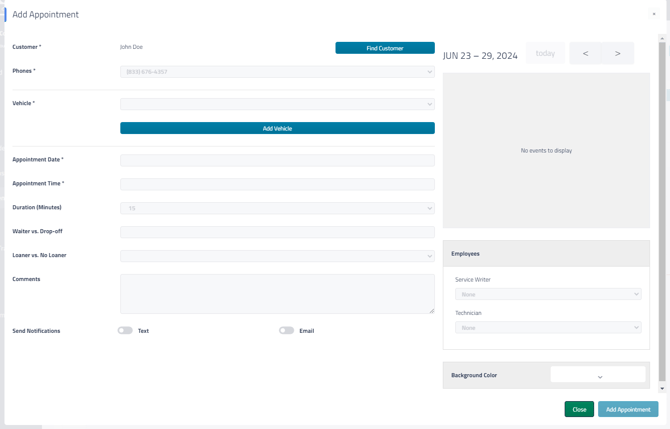Click the previous week arrow button
The image size is (670, 429).
click(586, 53)
